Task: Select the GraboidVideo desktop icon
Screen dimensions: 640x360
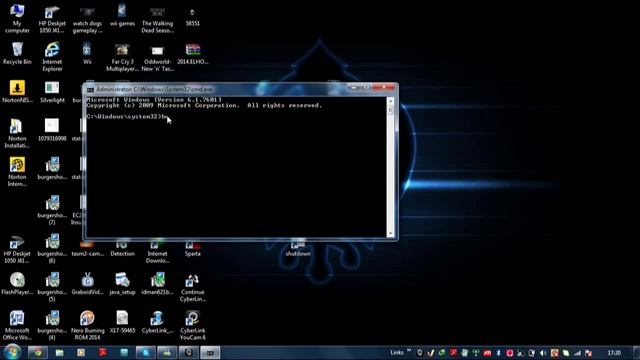Action: pos(87,283)
